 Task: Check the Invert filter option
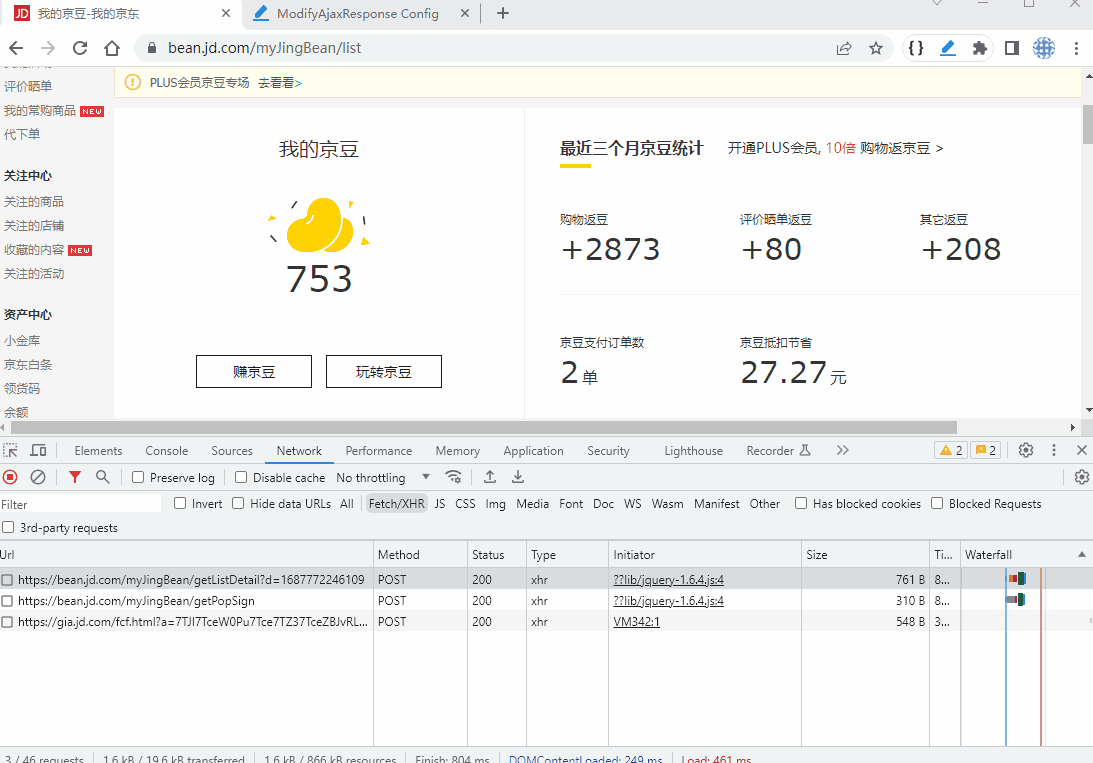pos(180,503)
